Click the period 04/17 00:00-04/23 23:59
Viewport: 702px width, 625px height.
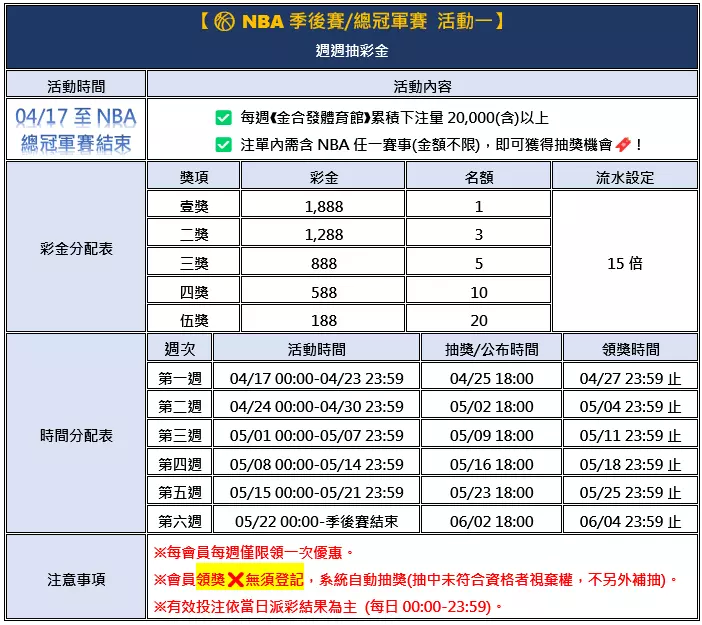click(x=317, y=378)
